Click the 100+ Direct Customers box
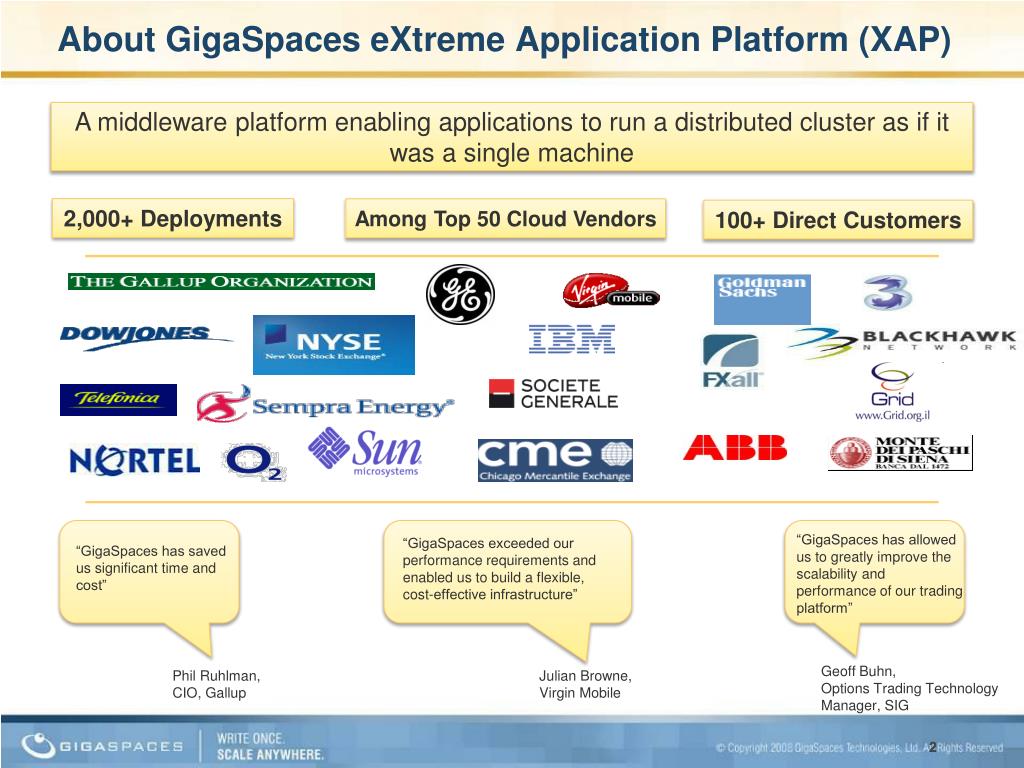Screen dimensions: 1024x768 838,220
